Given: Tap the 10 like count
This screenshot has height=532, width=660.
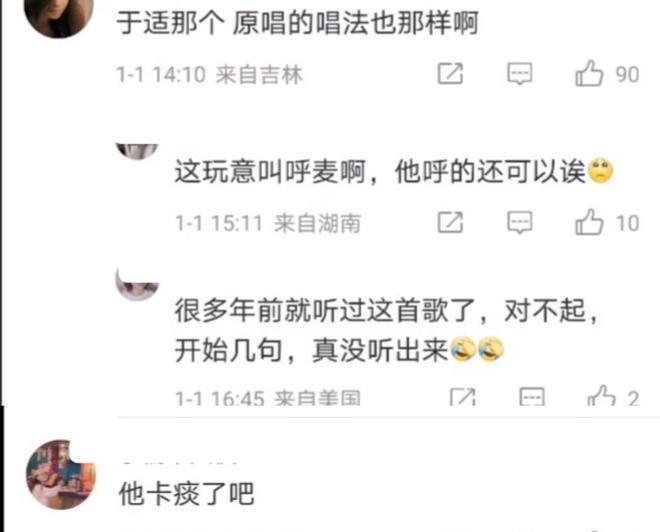Looking at the screenshot, I should pyautogui.click(x=628, y=223).
